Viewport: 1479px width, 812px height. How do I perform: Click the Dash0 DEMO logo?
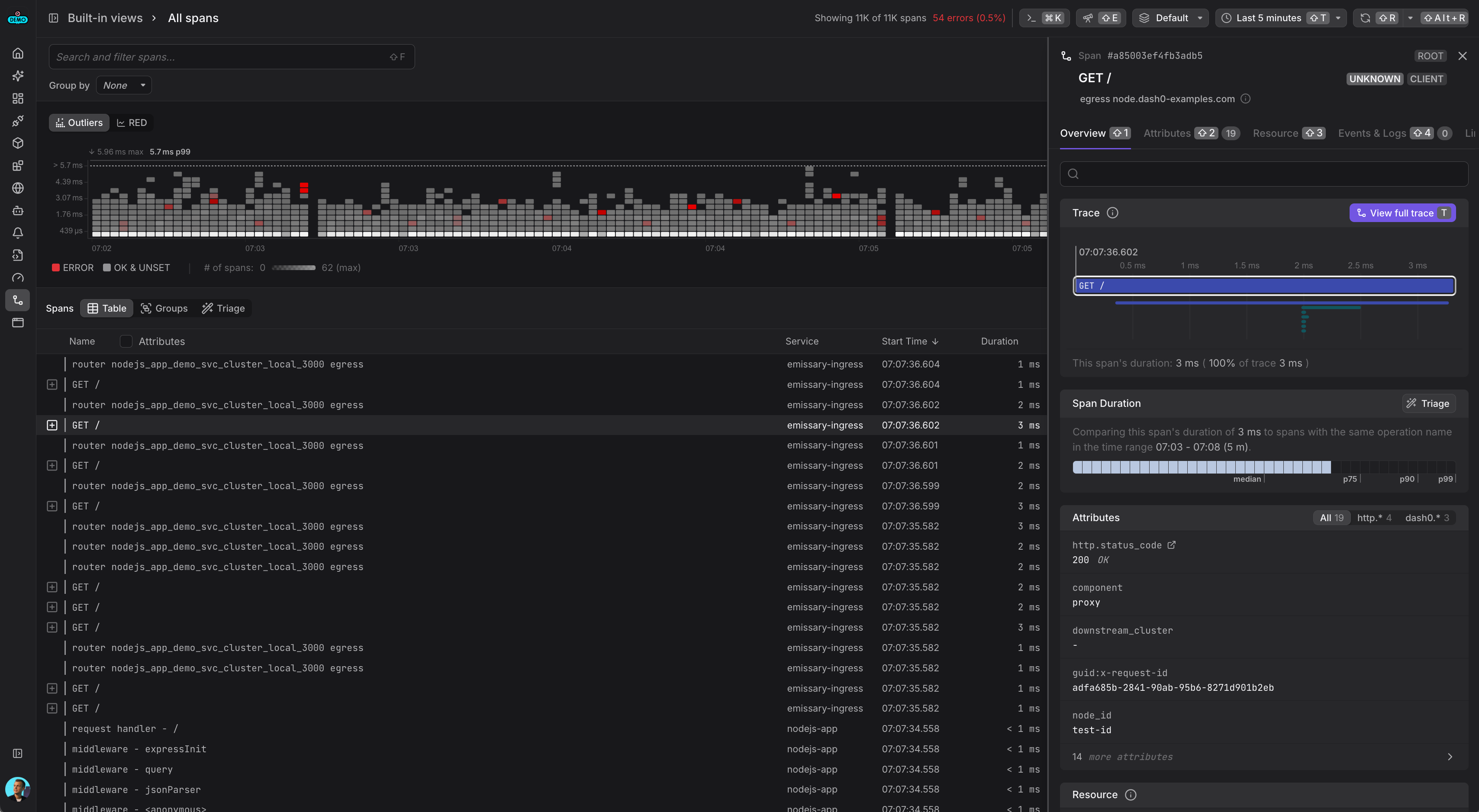pos(18,18)
